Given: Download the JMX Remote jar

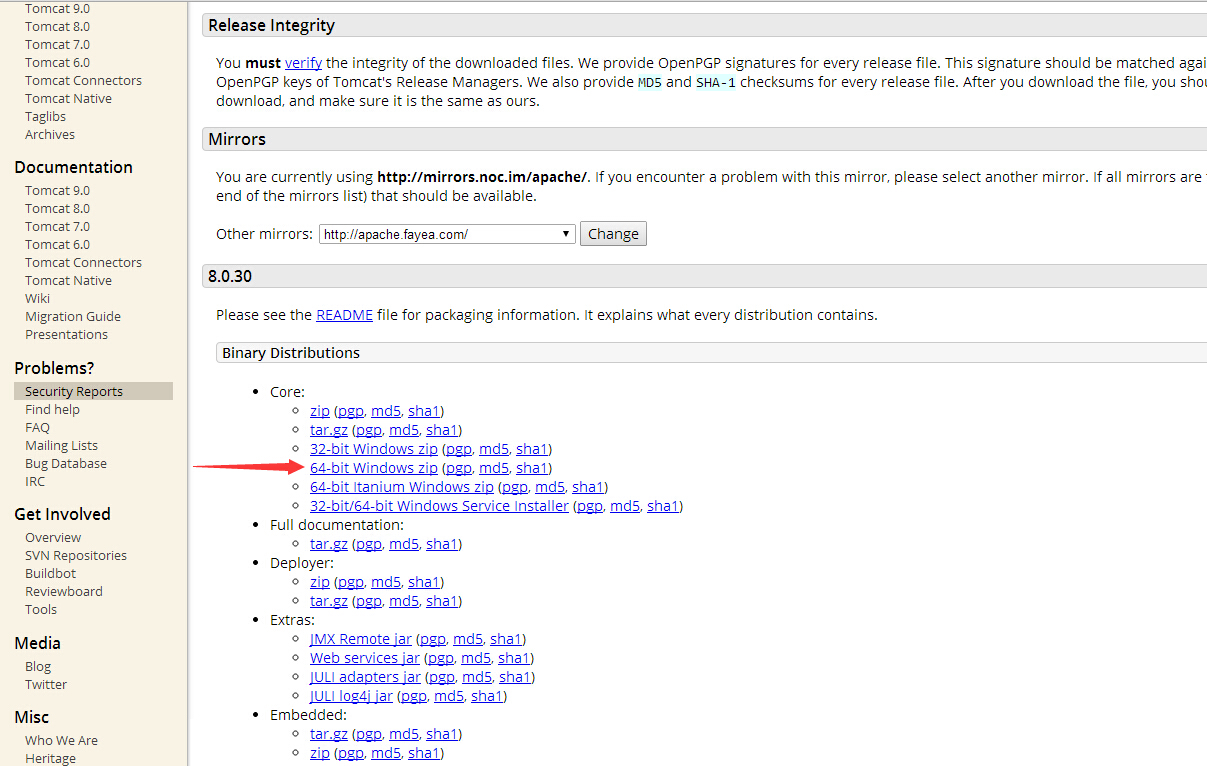Looking at the screenshot, I should tap(360, 639).
